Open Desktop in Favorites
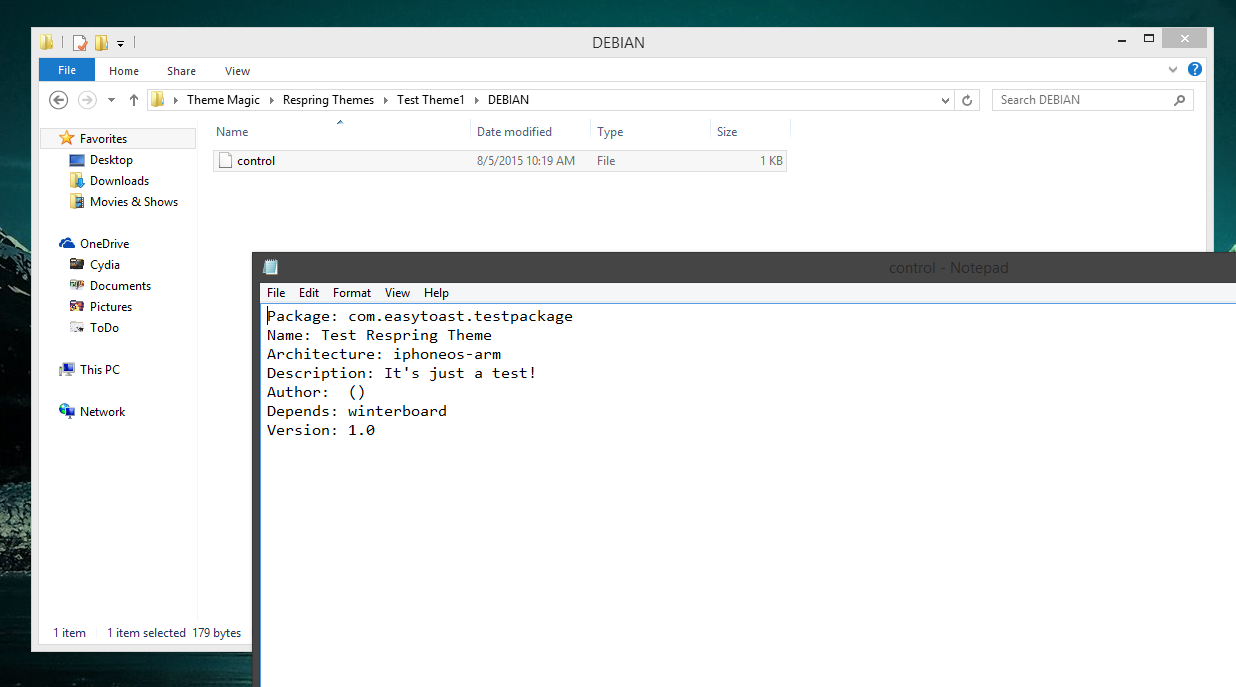This screenshot has height=687, width=1236. point(111,160)
